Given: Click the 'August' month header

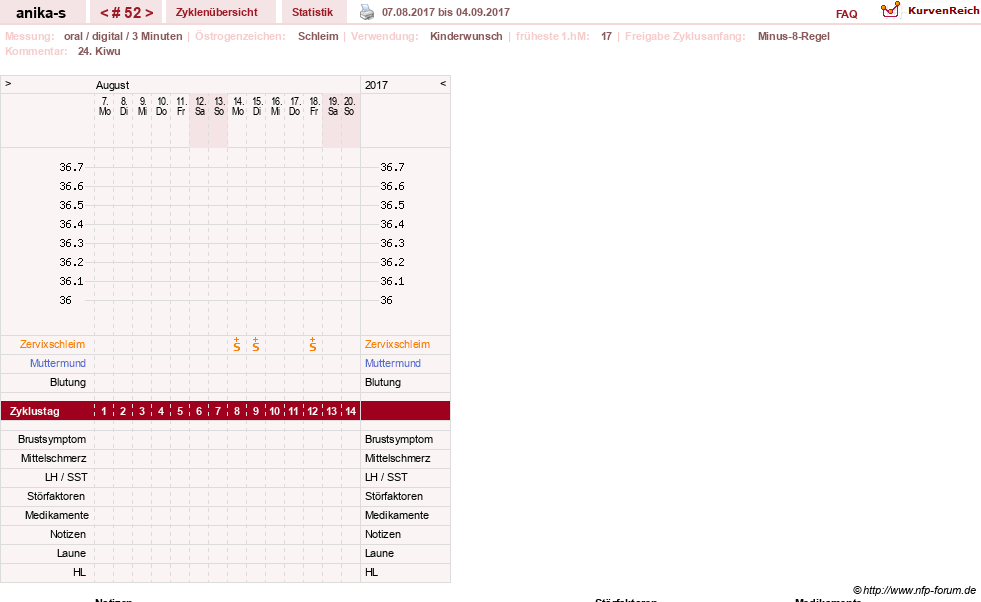Looking at the screenshot, I should 113,85.
